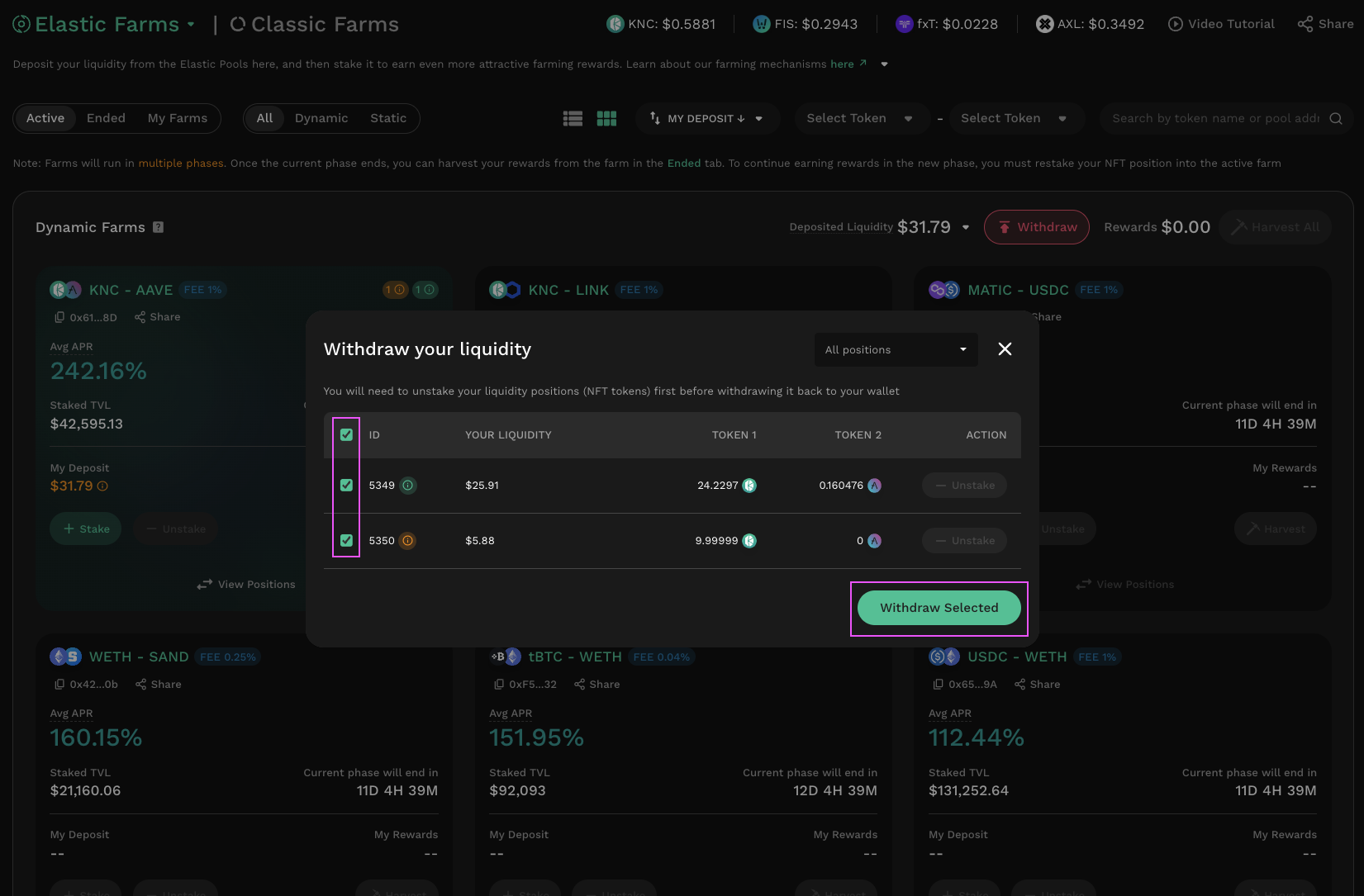The width and height of the screenshot is (1364, 896).
Task: Switch to Classic Farms
Action: (x=315, y=25)
